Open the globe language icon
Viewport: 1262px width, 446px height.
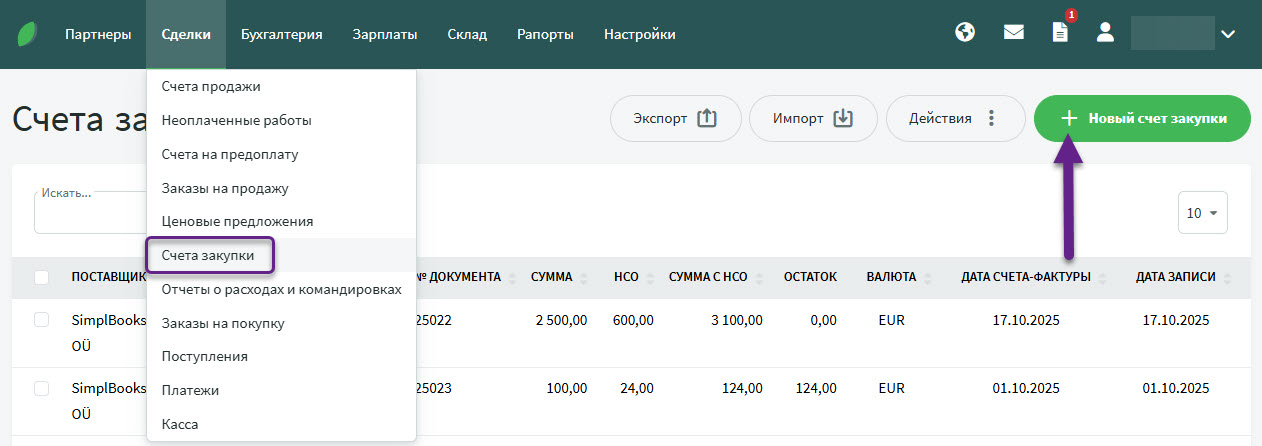pos(964,33)
